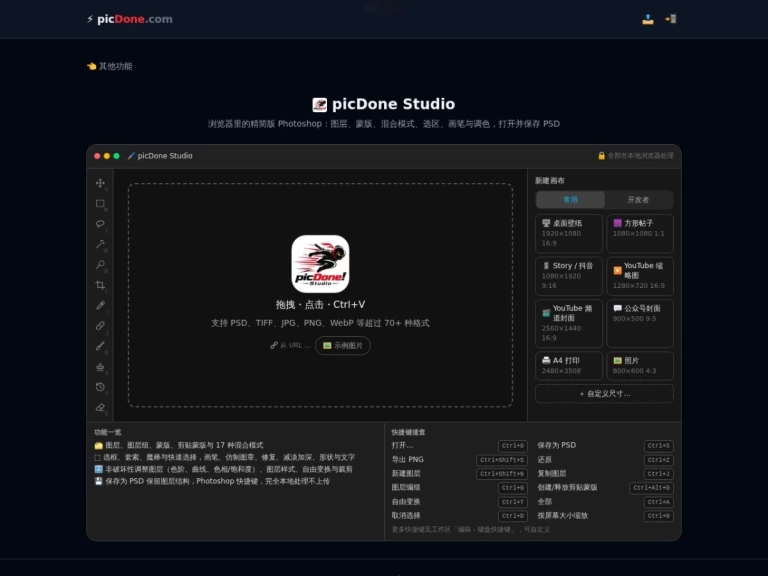The width and height of the screenshot is (768, 576).
Task: Click the red window close dot
Action: 97,156
